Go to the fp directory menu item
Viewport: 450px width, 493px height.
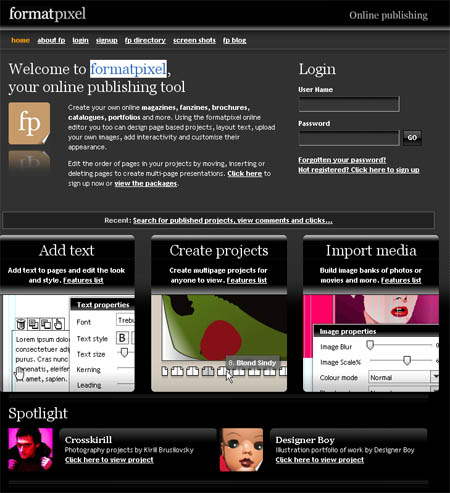tap(145, 40)
